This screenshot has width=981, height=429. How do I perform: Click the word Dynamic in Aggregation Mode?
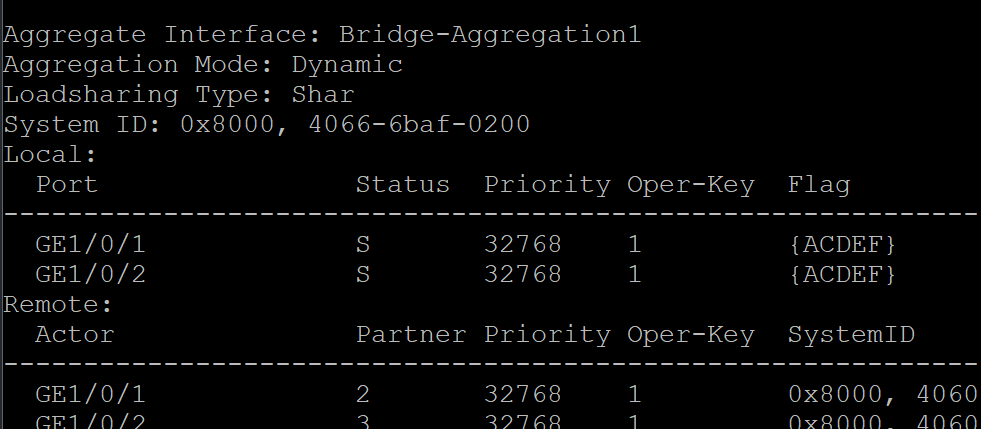tap(347, 65)
